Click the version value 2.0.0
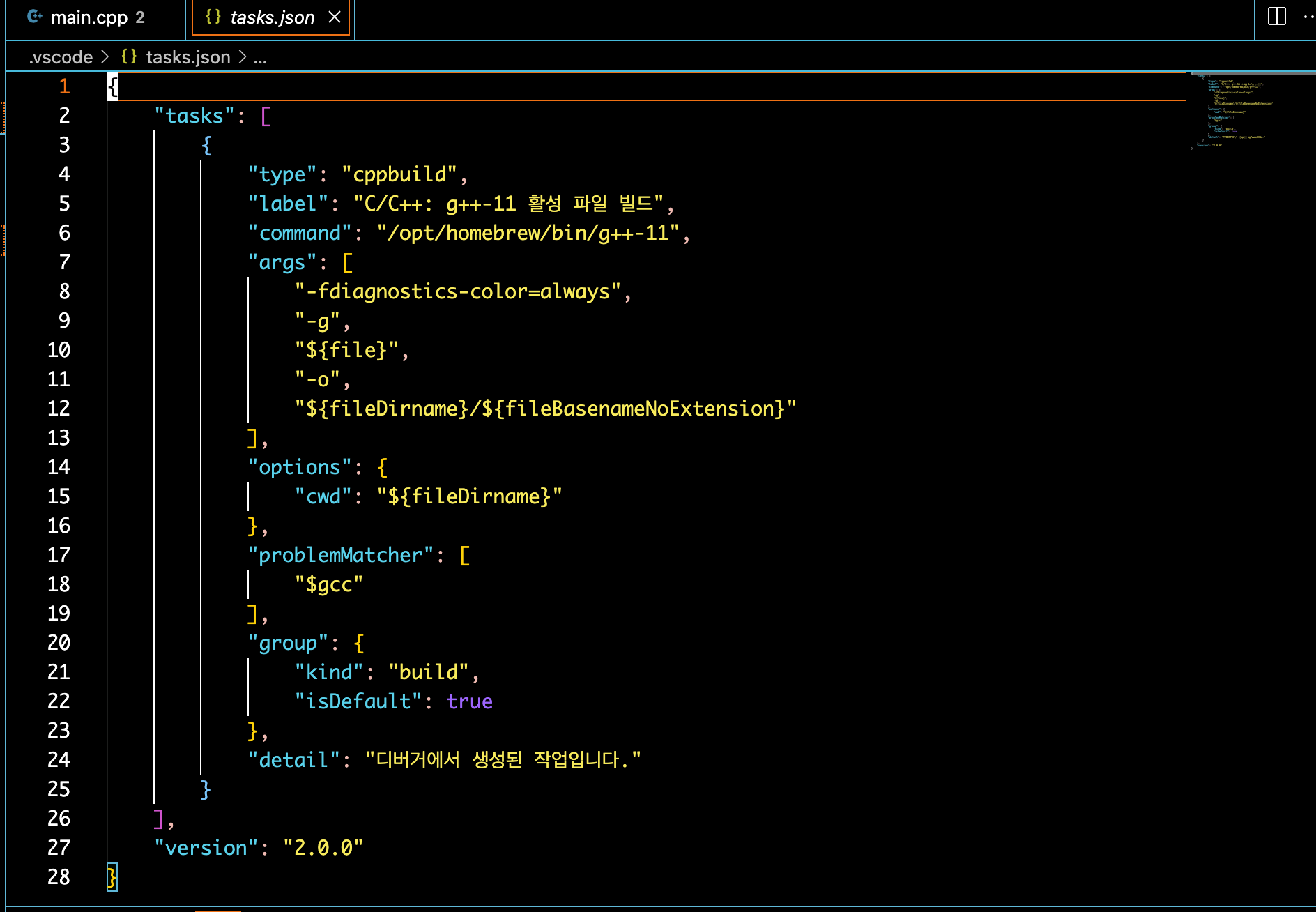The image size is (1316, 912). 323,847
